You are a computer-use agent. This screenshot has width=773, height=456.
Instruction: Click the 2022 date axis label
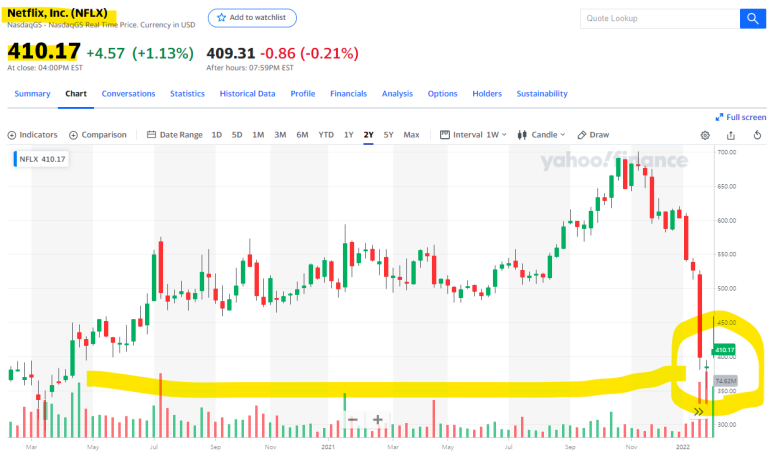683,447
